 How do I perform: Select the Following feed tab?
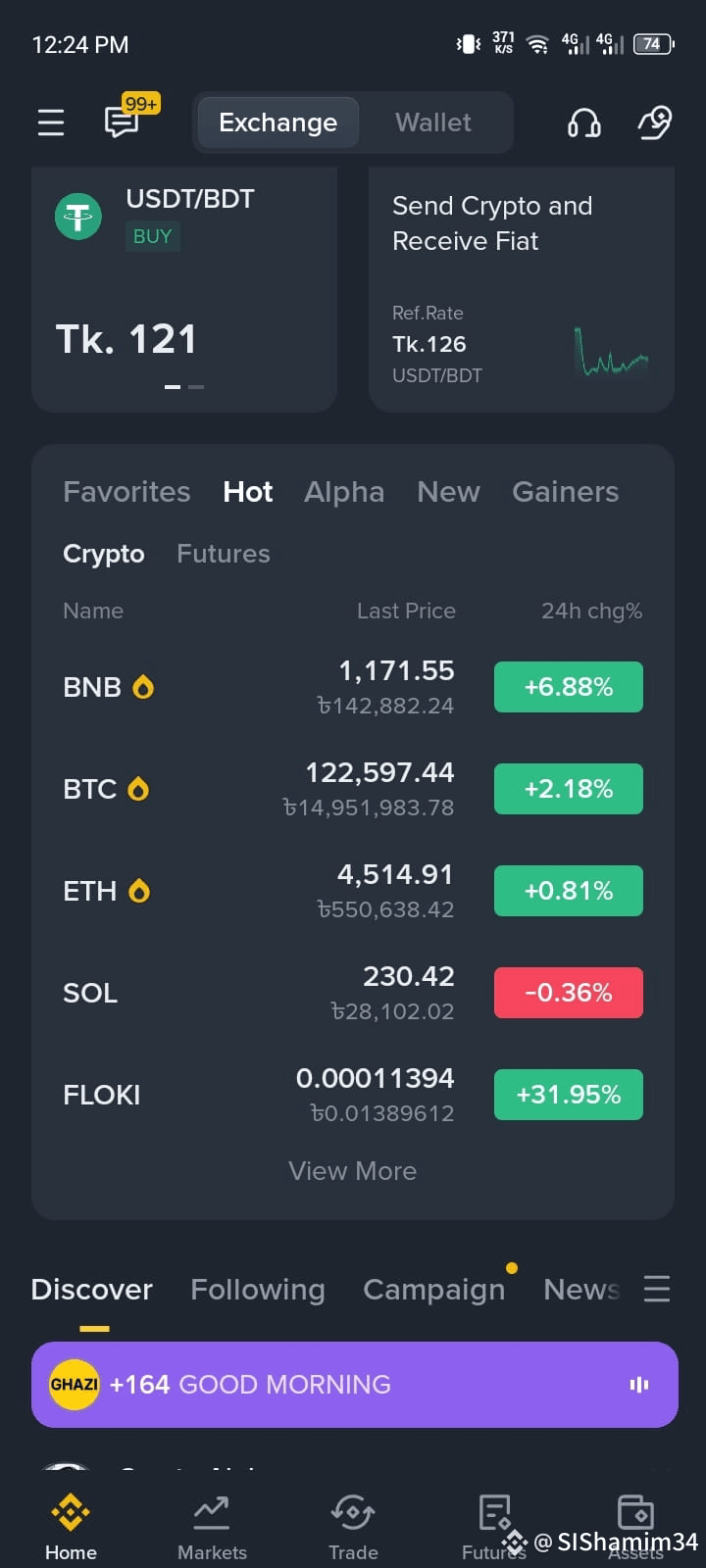pyautogui.click(x=257, y=1290)
